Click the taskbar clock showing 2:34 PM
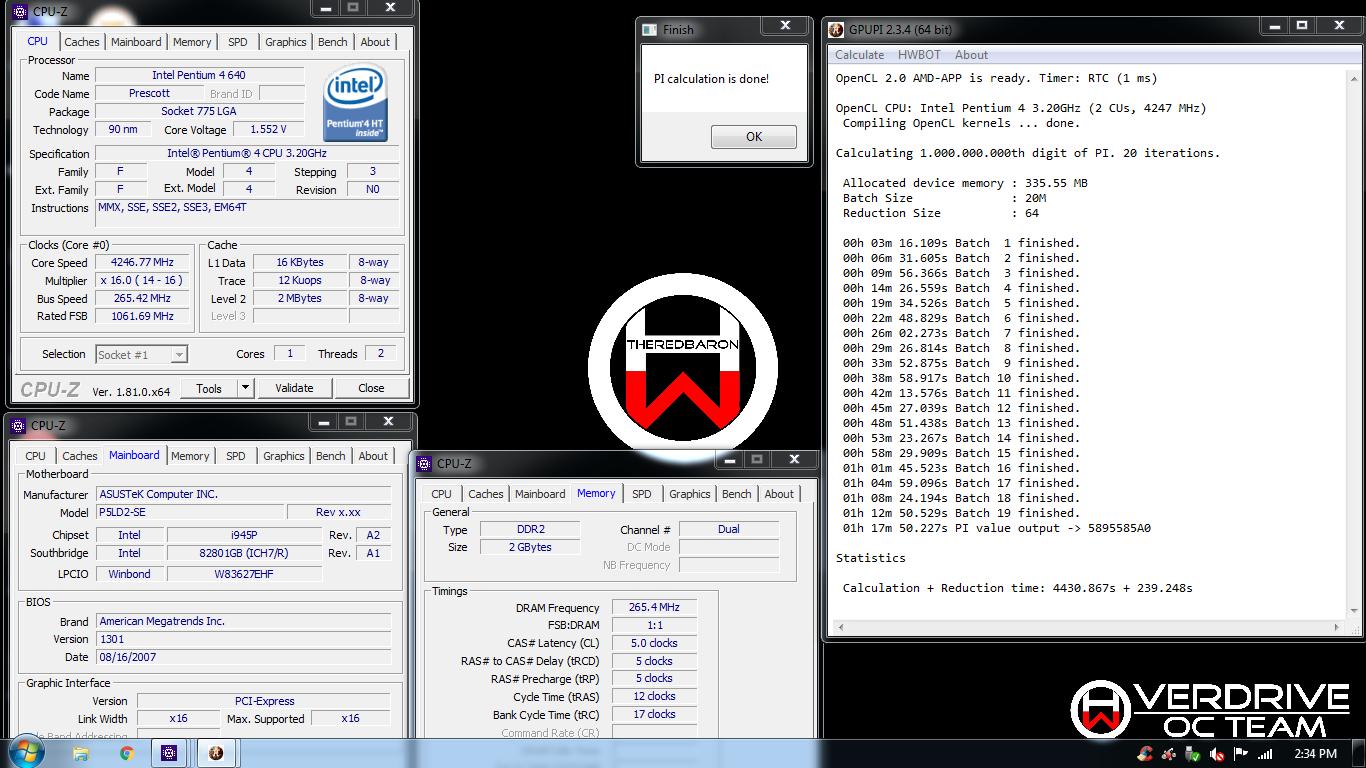Screen dimensions: 1366x768 (1315, 754)
